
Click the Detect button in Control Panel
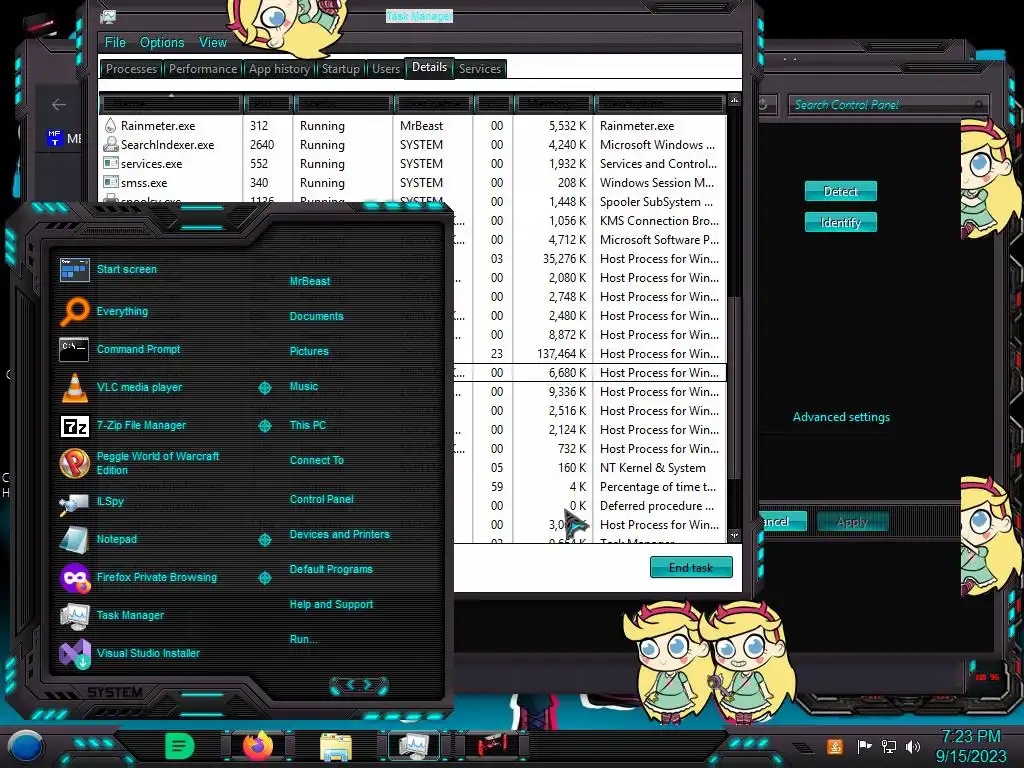click(x=840, y=191)
